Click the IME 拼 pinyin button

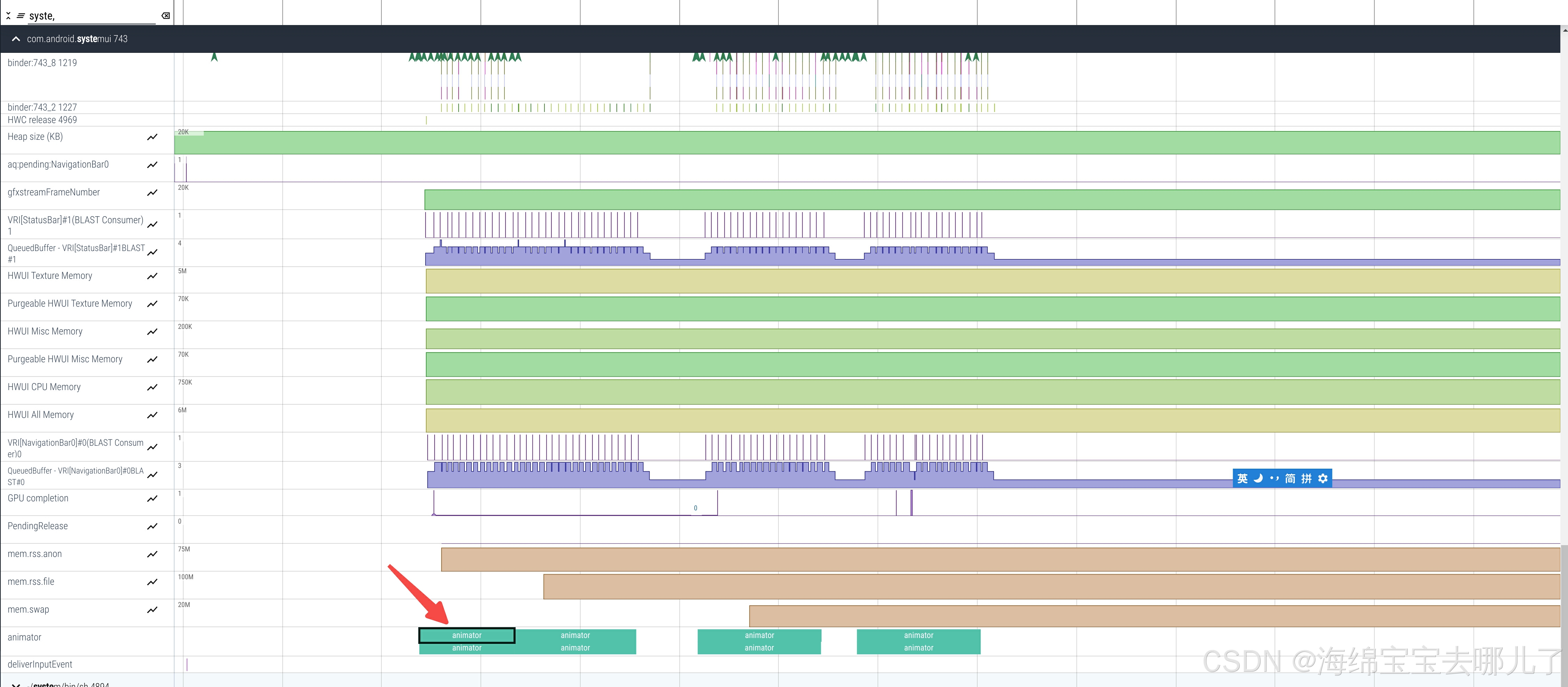pyautogui.click(x=1306, y=479)
